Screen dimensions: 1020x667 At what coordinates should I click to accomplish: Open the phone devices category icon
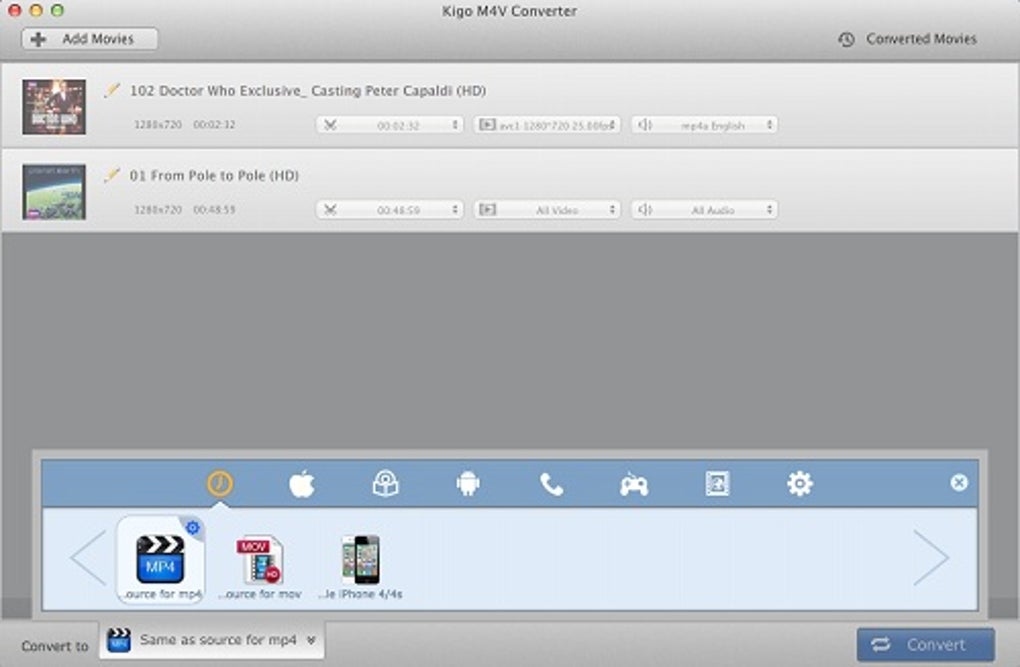click(551, 484)
